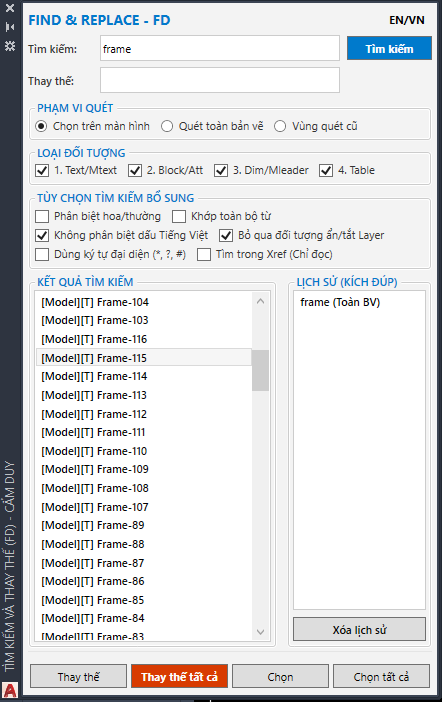442x702 pixels.
Task: Enable "Khớp toàn bộ từ" checkbox
Action: tap(179, 217)
